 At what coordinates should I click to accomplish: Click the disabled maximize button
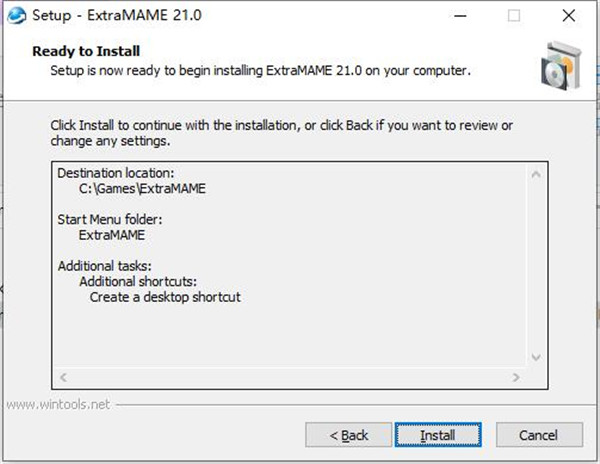click(514, 16)
